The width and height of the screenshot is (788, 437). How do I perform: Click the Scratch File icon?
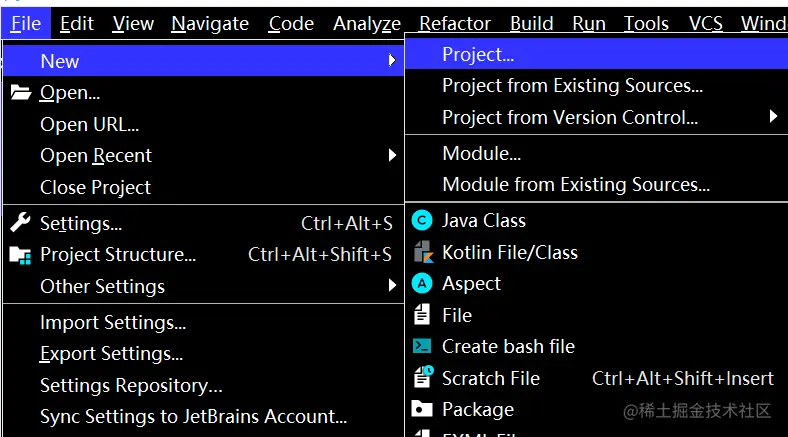pyautogui.click(x=423, y=378)
